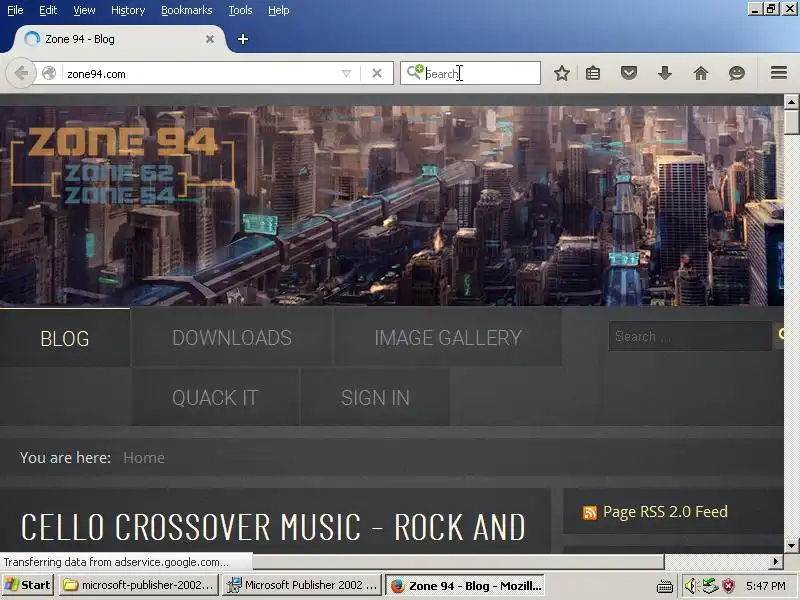800x600 pixels.
Task: Restore down the Firefox window
Action: pos(771,9)
